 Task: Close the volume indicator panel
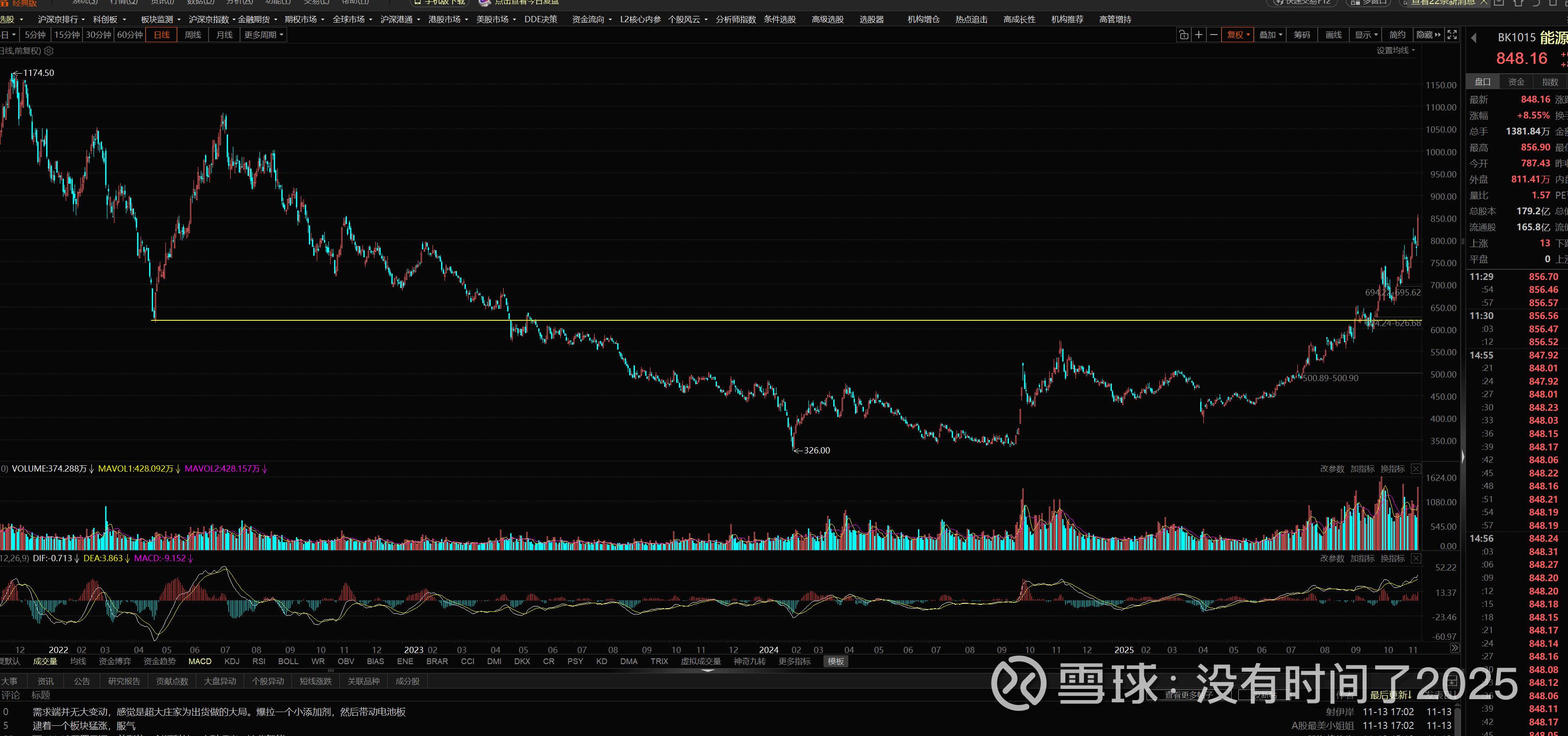click(x=1416, y=469)
